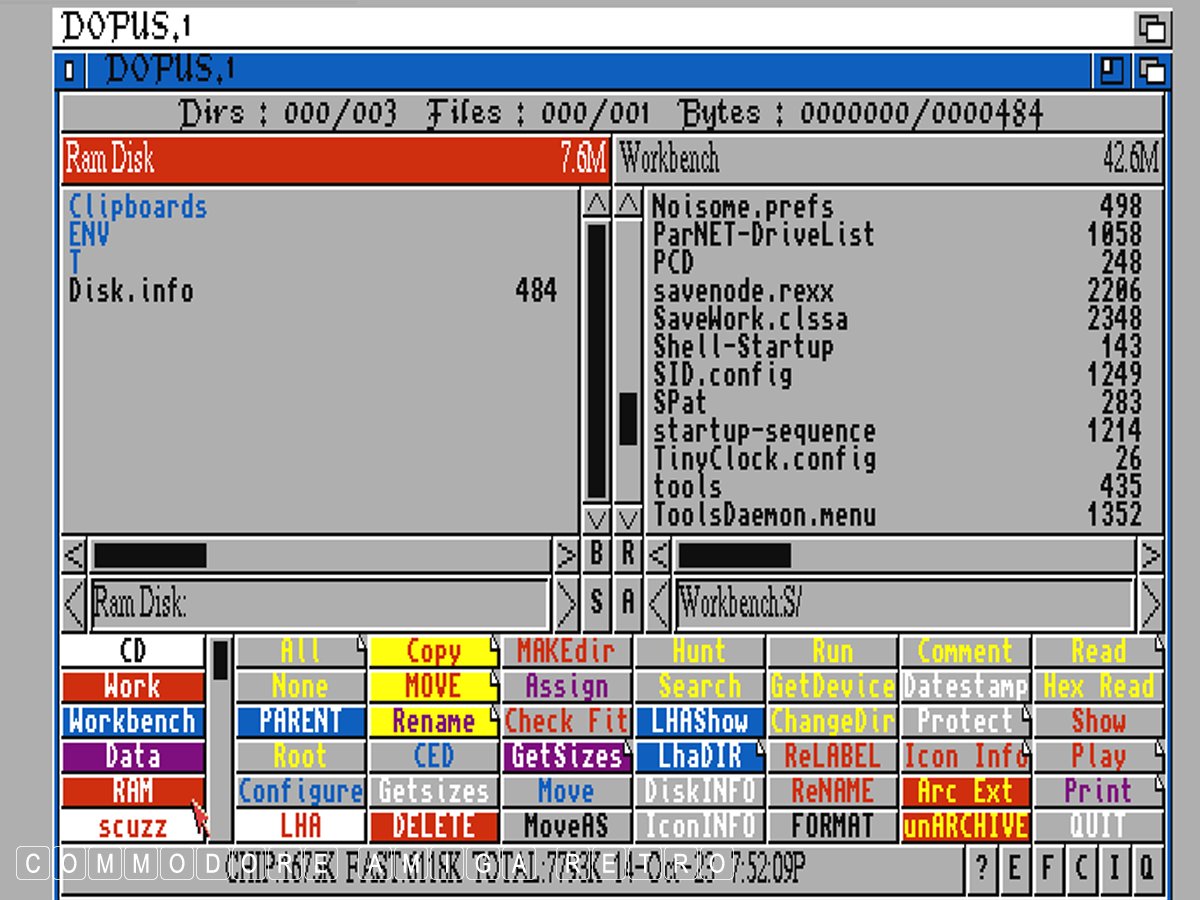Click the 'R' button between file panels
The width and height of the screenshot is (1200, 900).
tap(628, 555)
